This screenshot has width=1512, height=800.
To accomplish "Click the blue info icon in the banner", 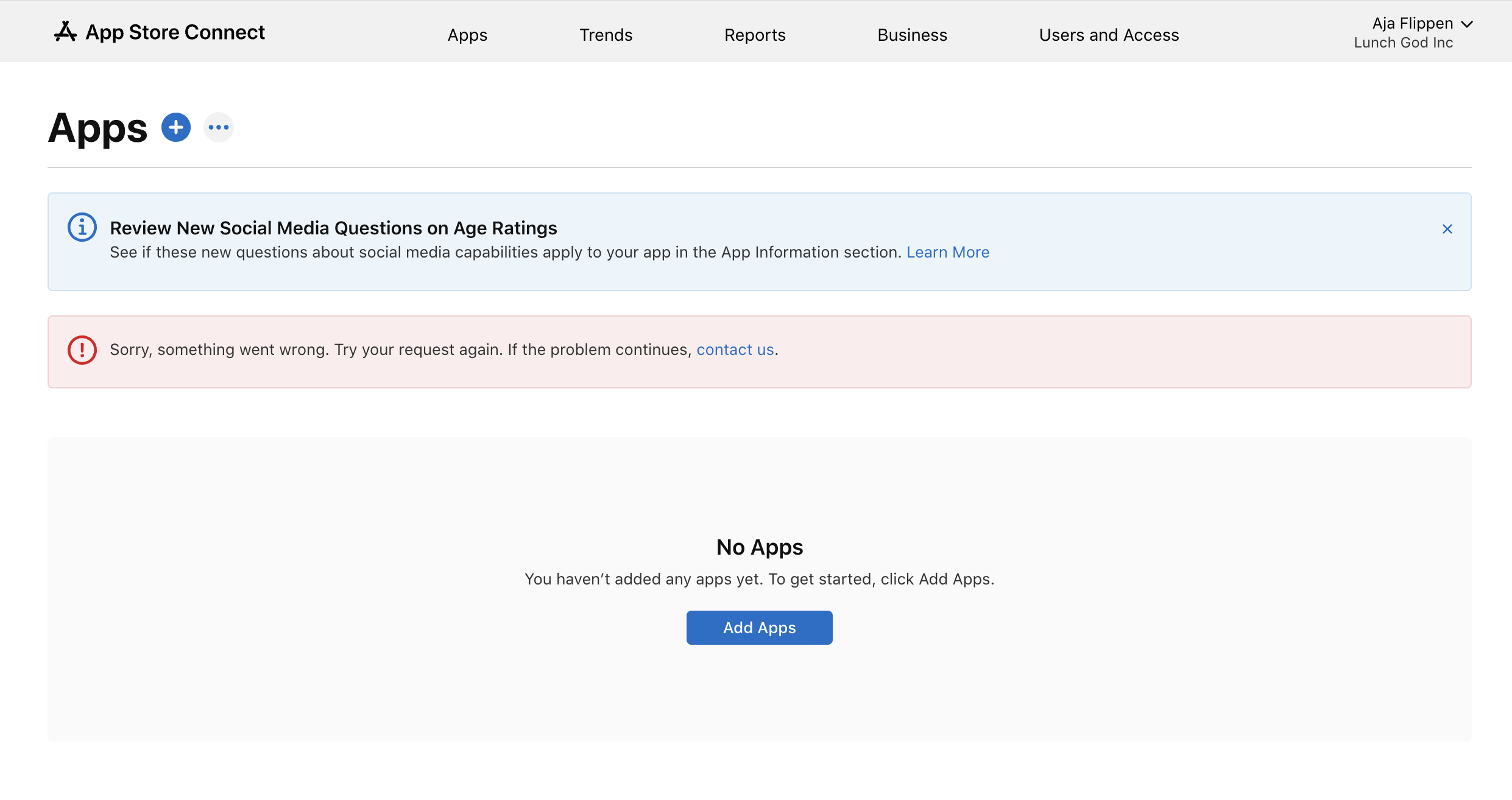I will pyautogui.click(x=82, y=228).
